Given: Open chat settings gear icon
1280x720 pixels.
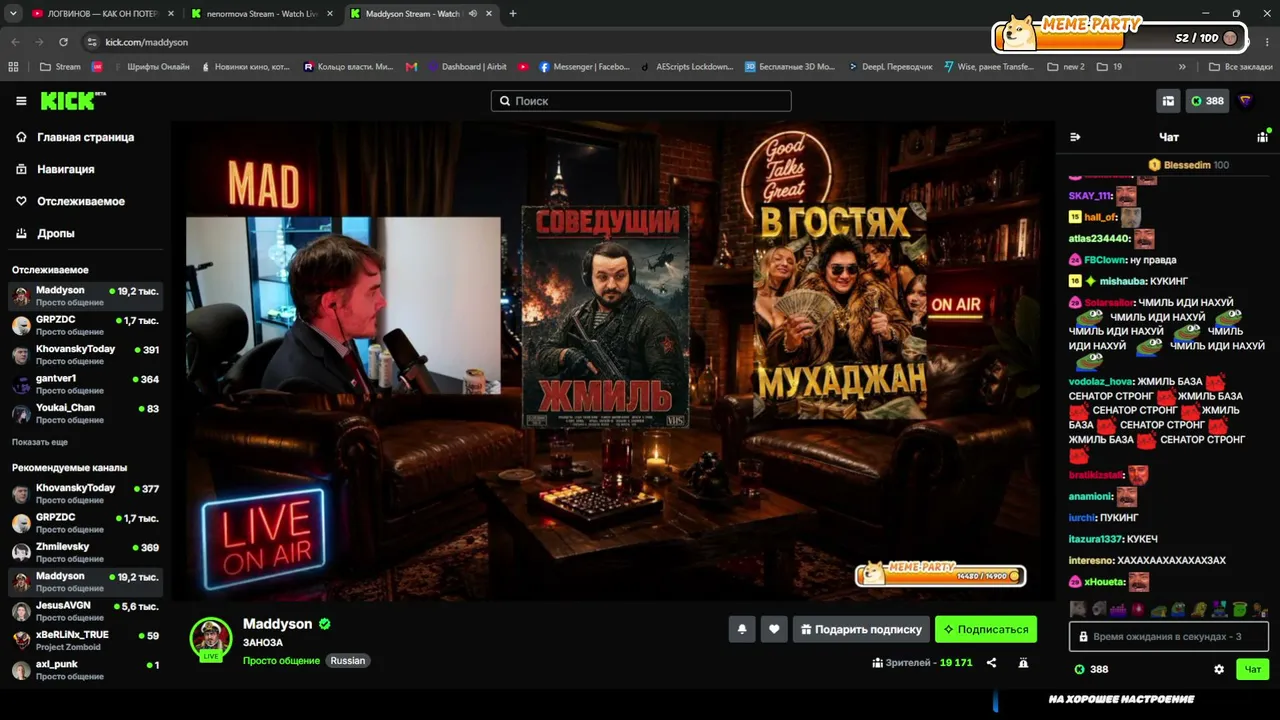Looking at the screenshot, I should click(x=1219, y=669).
